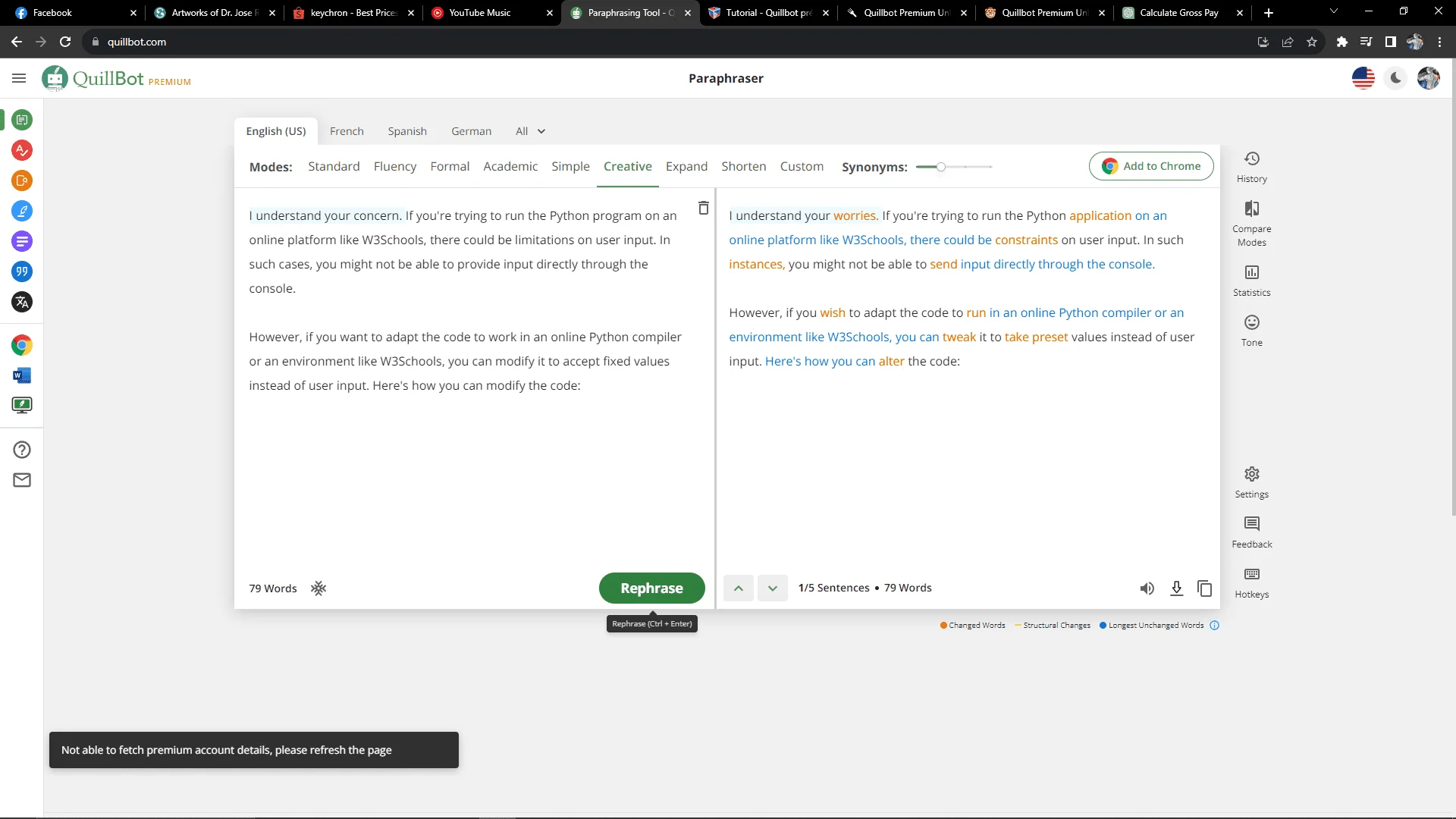The image size is (1456, 819).
Task: Switch to Custom mode
Action: click(802, 166)
